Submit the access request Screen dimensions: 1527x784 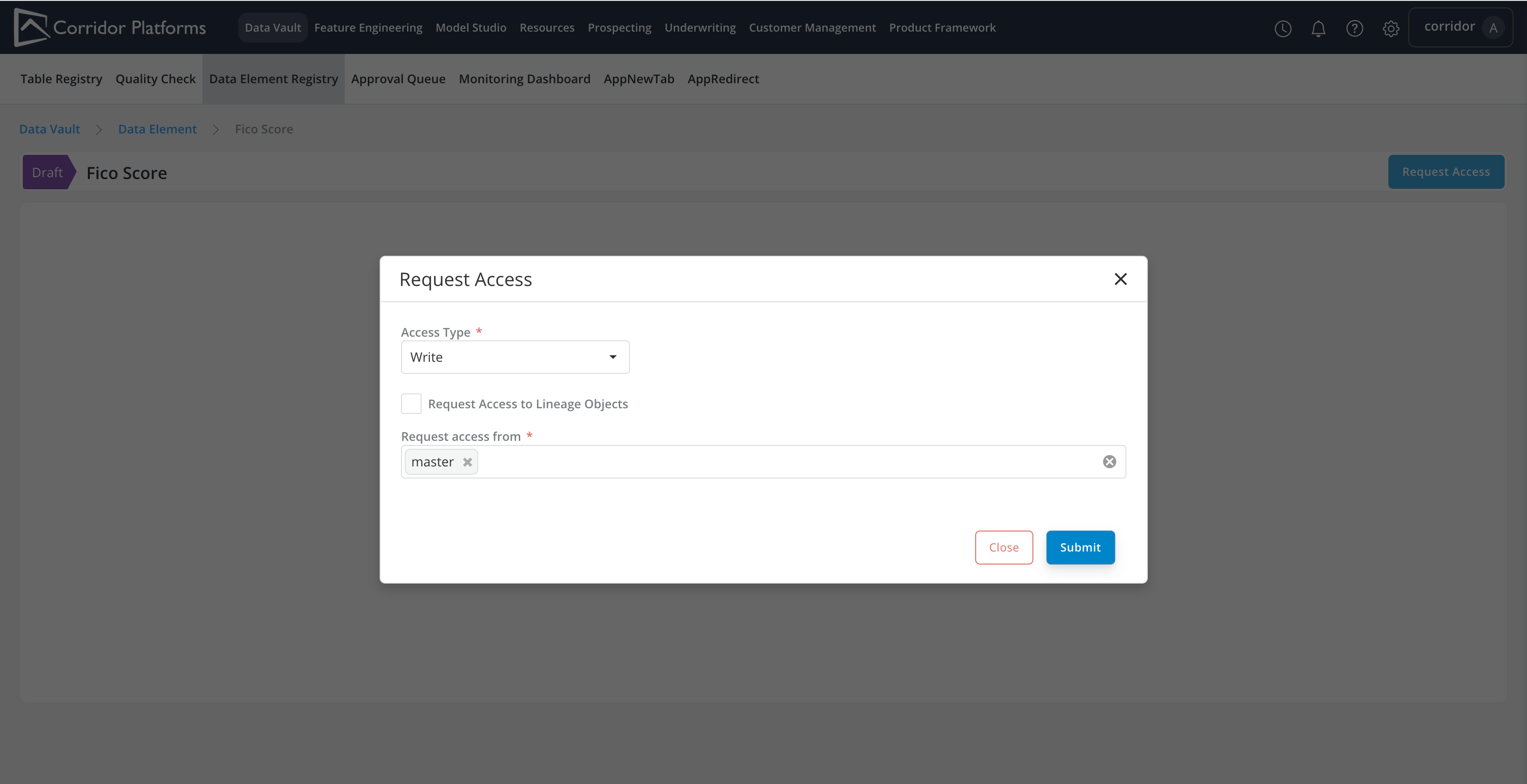coord(1080,548)
